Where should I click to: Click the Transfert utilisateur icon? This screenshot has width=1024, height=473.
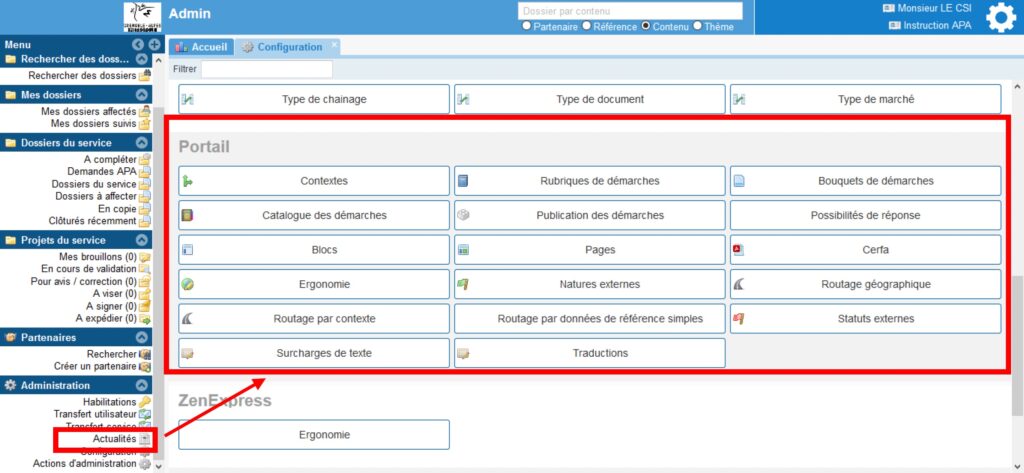click(145, 414)
